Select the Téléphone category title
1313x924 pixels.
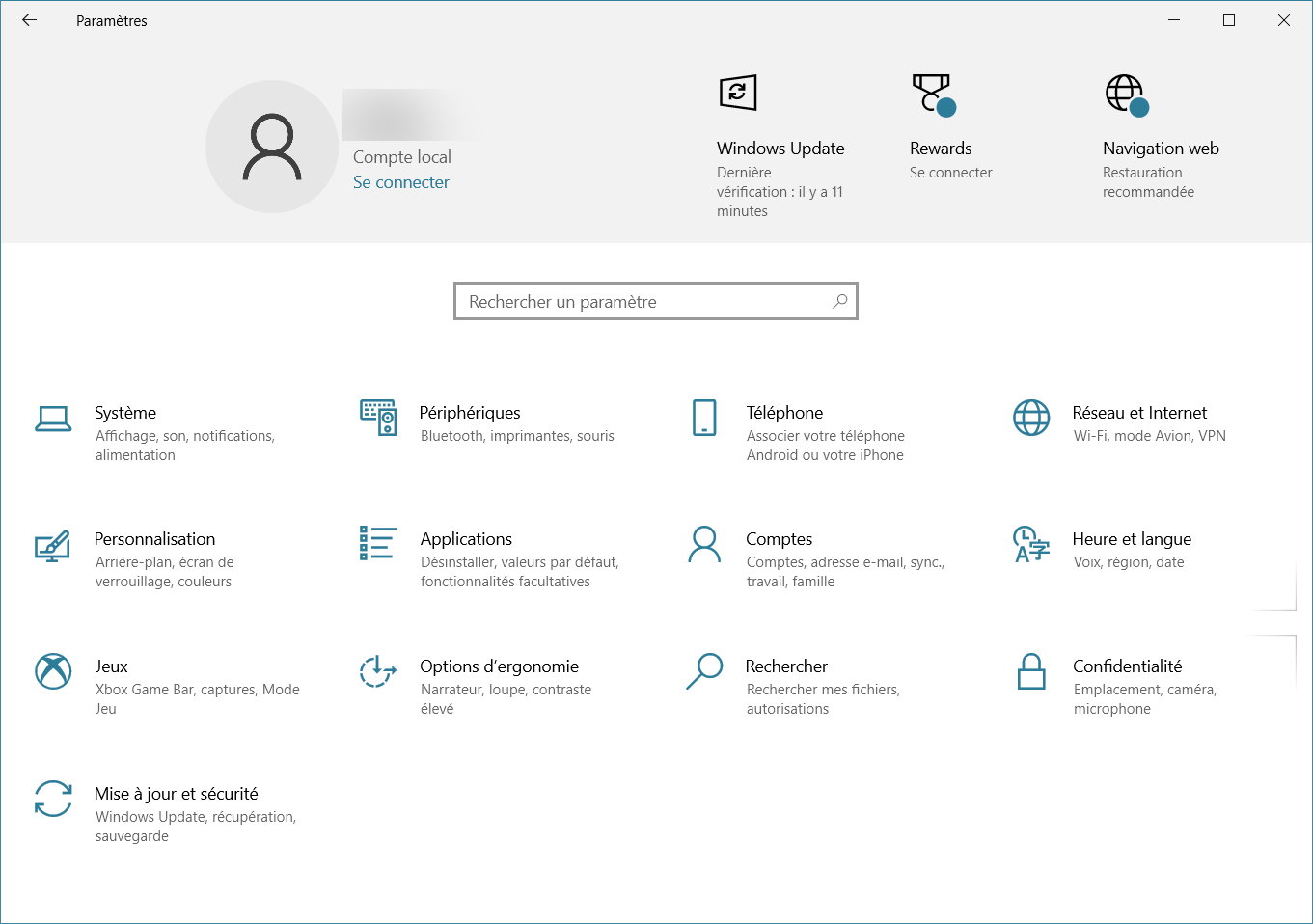(x=784, y=413)
